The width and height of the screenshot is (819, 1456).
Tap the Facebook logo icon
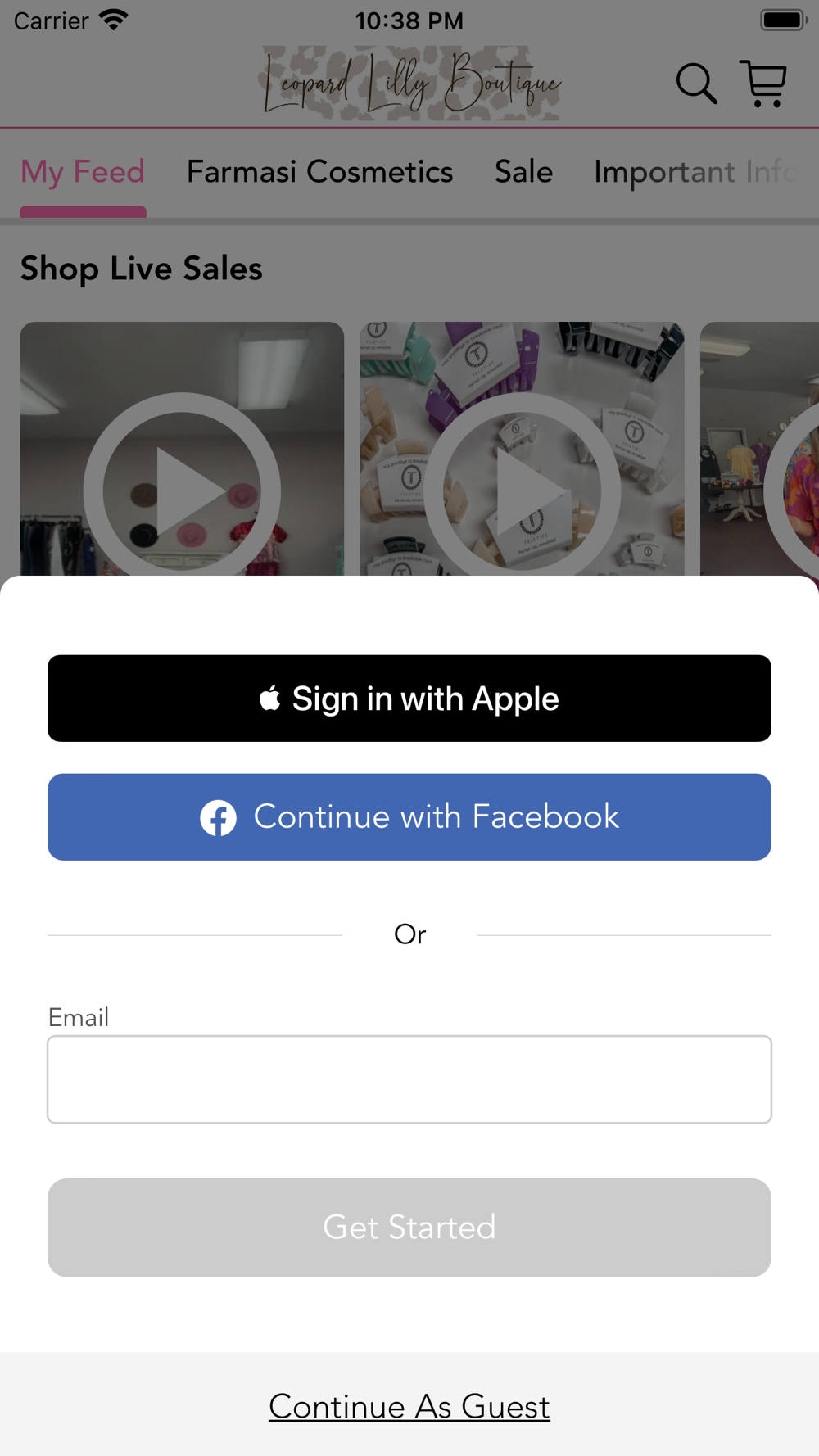[x=219, y=817]
